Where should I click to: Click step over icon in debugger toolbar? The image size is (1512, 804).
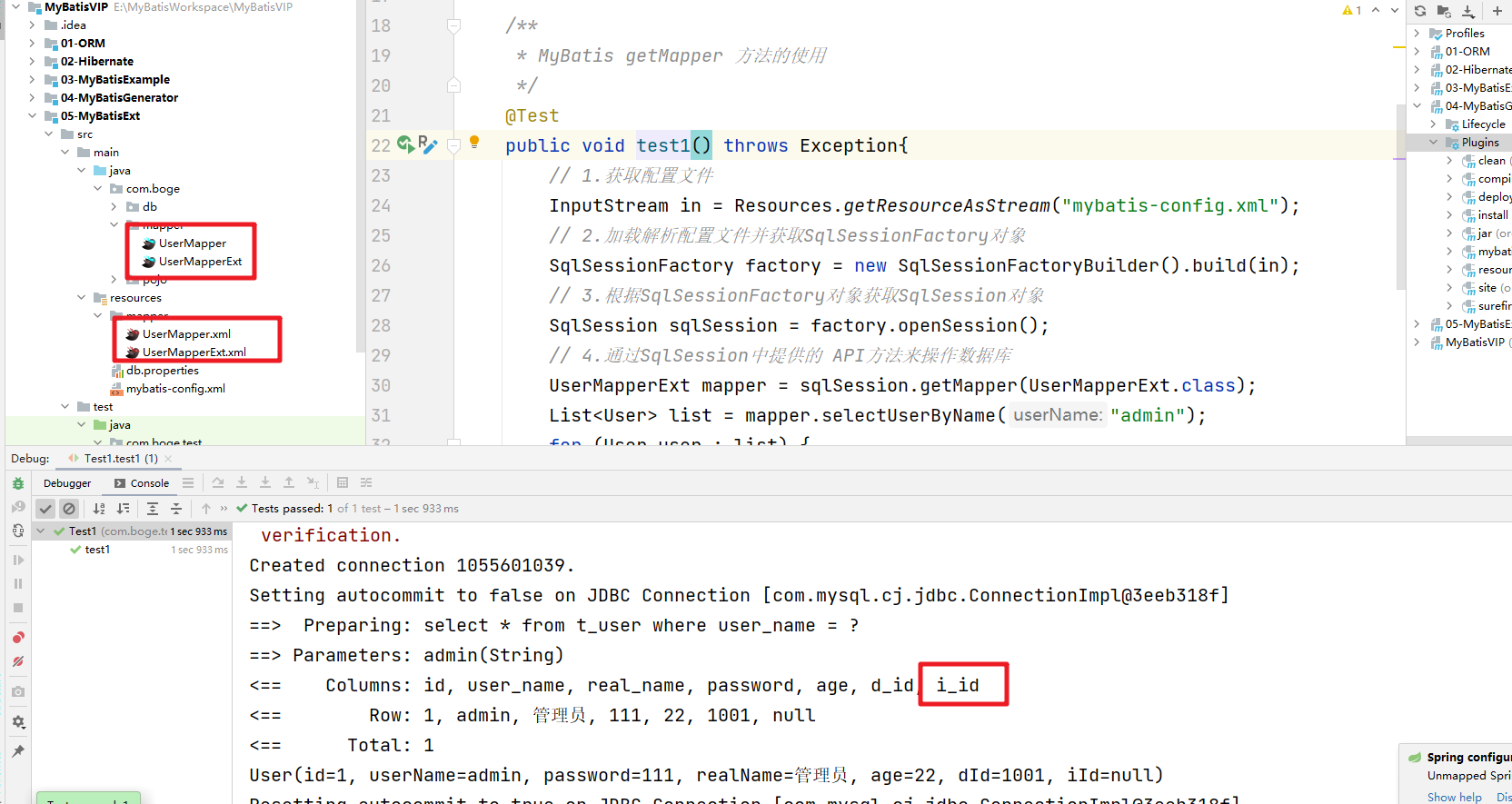218,482
